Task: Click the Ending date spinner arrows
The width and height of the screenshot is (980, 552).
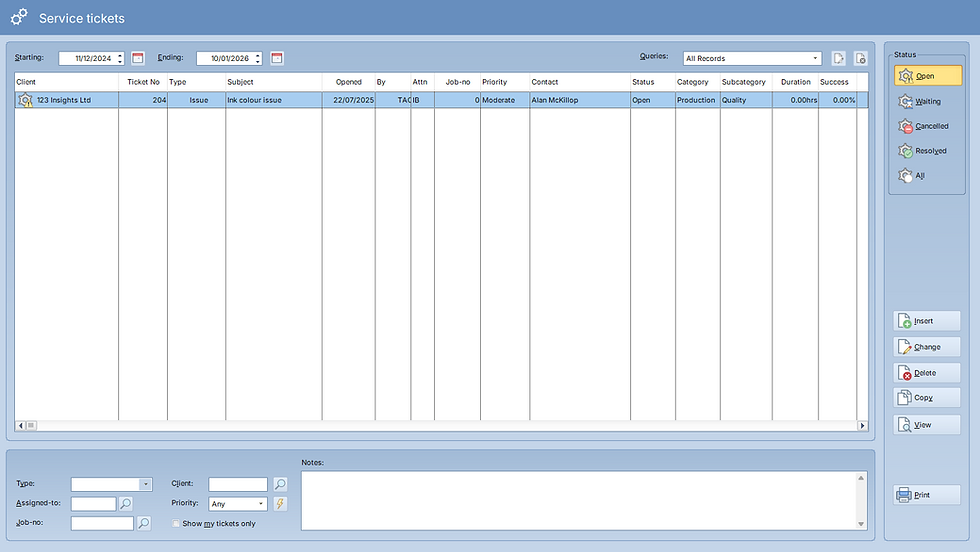Action: (x=258, y=58)
